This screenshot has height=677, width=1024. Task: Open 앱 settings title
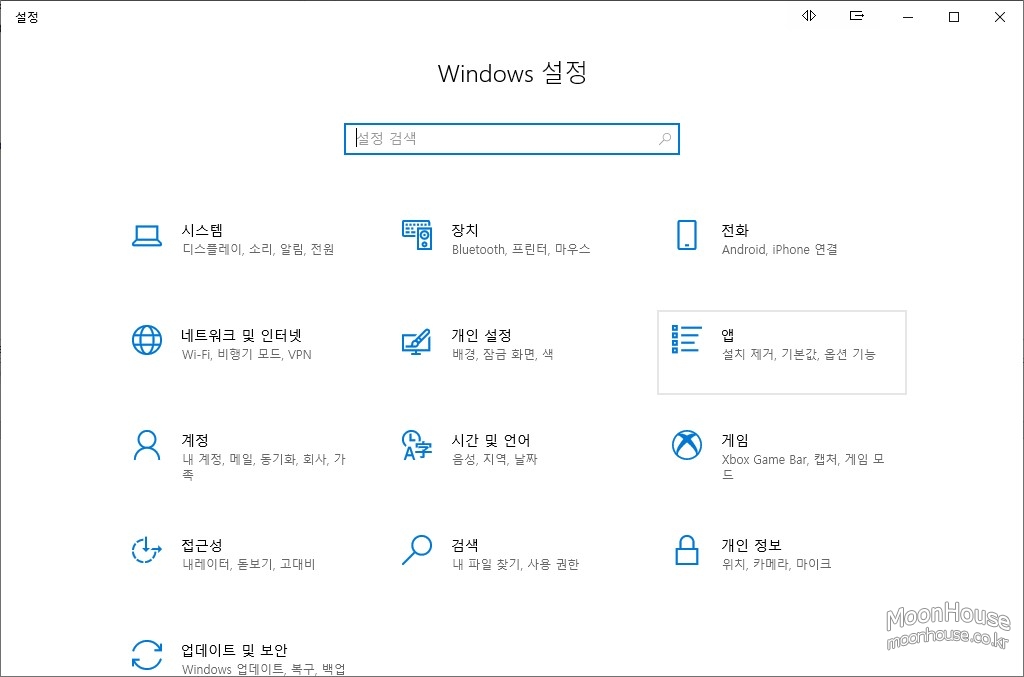point(728,335)
